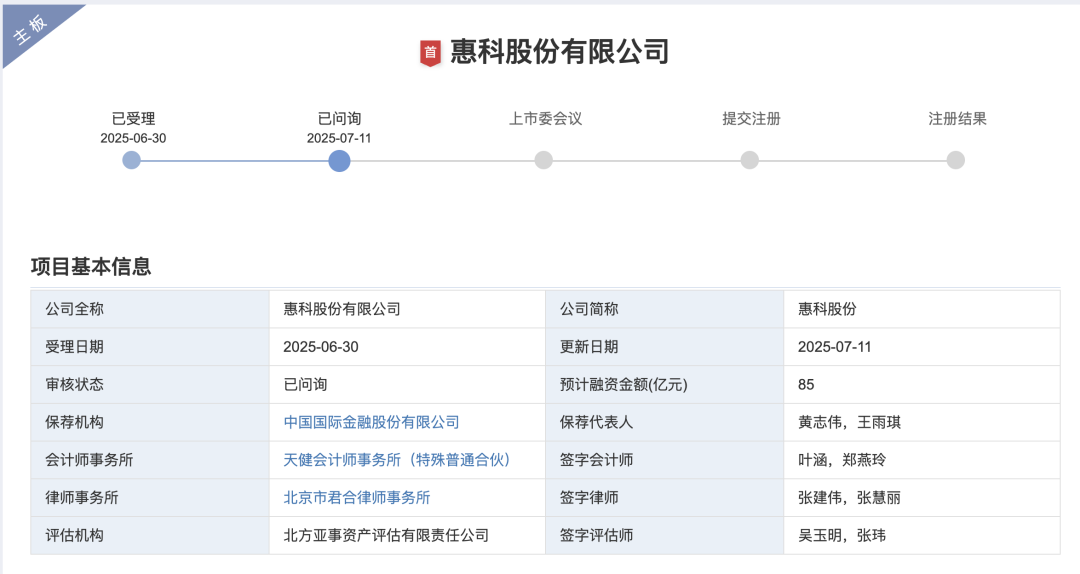Select the 上市委会议 timeline step dot

pos(543,161)
